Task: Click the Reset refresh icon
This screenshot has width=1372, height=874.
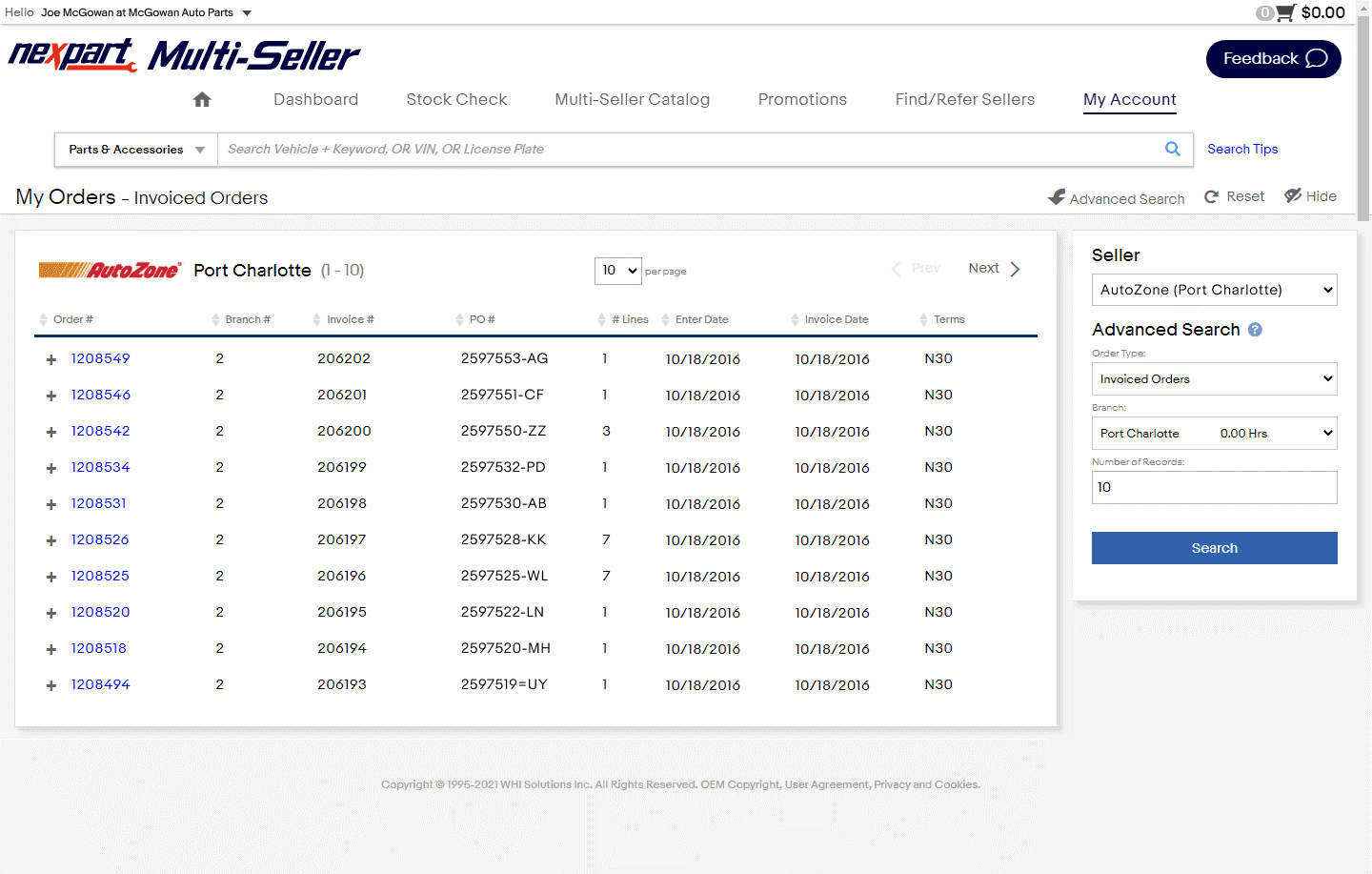Action: click(1212, 196)
